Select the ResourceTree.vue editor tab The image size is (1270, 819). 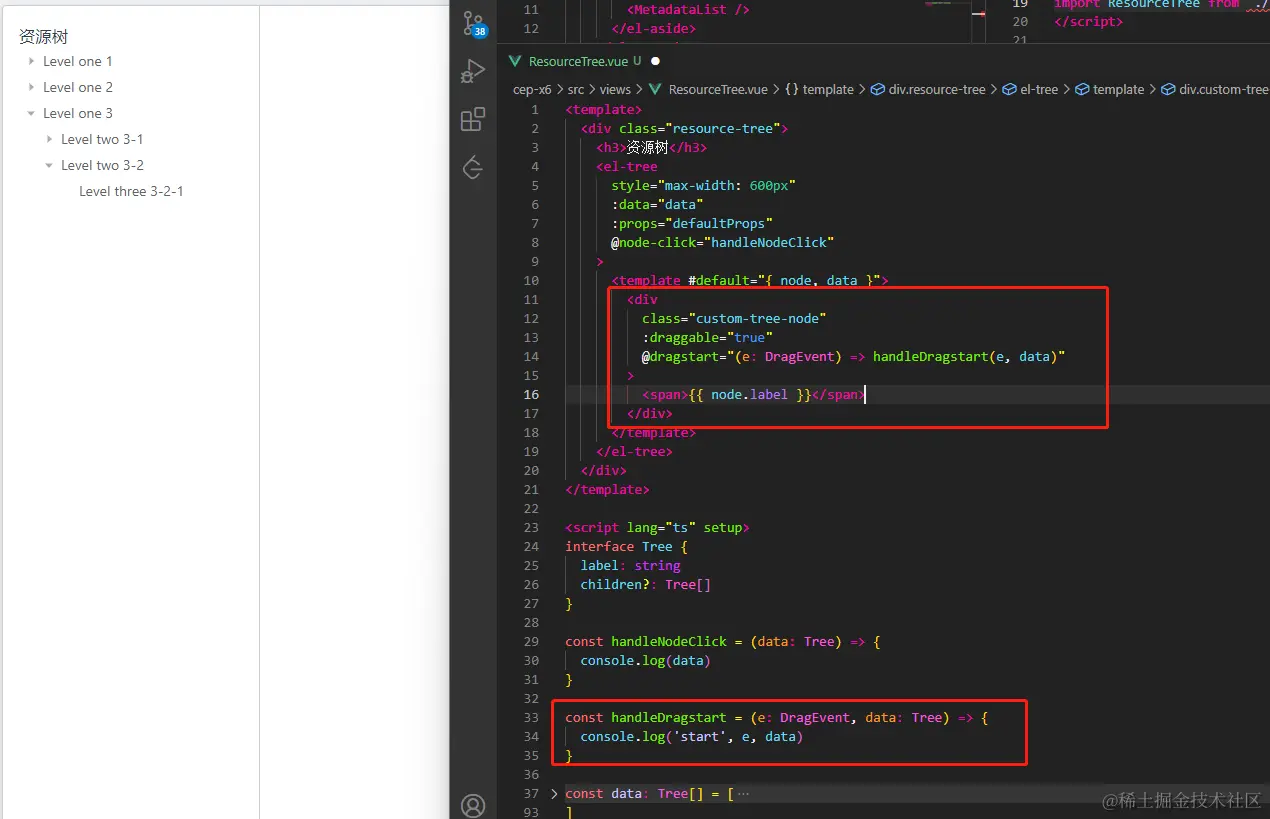pyautogui.click(x=585, y=61)
